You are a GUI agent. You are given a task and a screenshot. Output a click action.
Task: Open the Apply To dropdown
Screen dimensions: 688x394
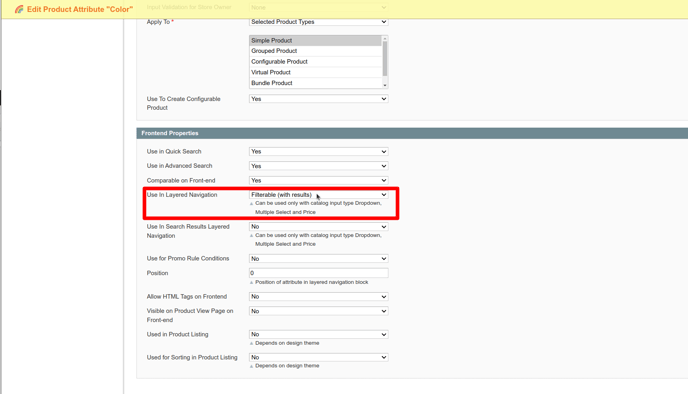point(319,21)
